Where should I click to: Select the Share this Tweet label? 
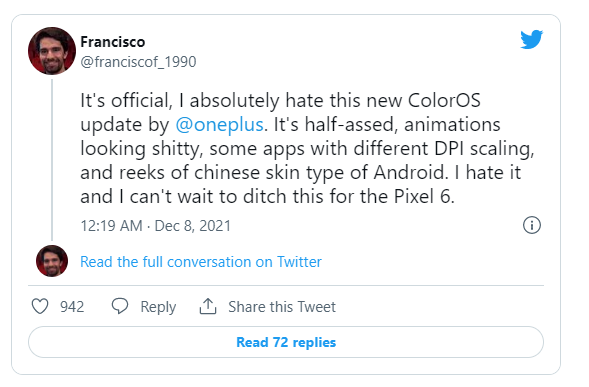click(282, 307)
